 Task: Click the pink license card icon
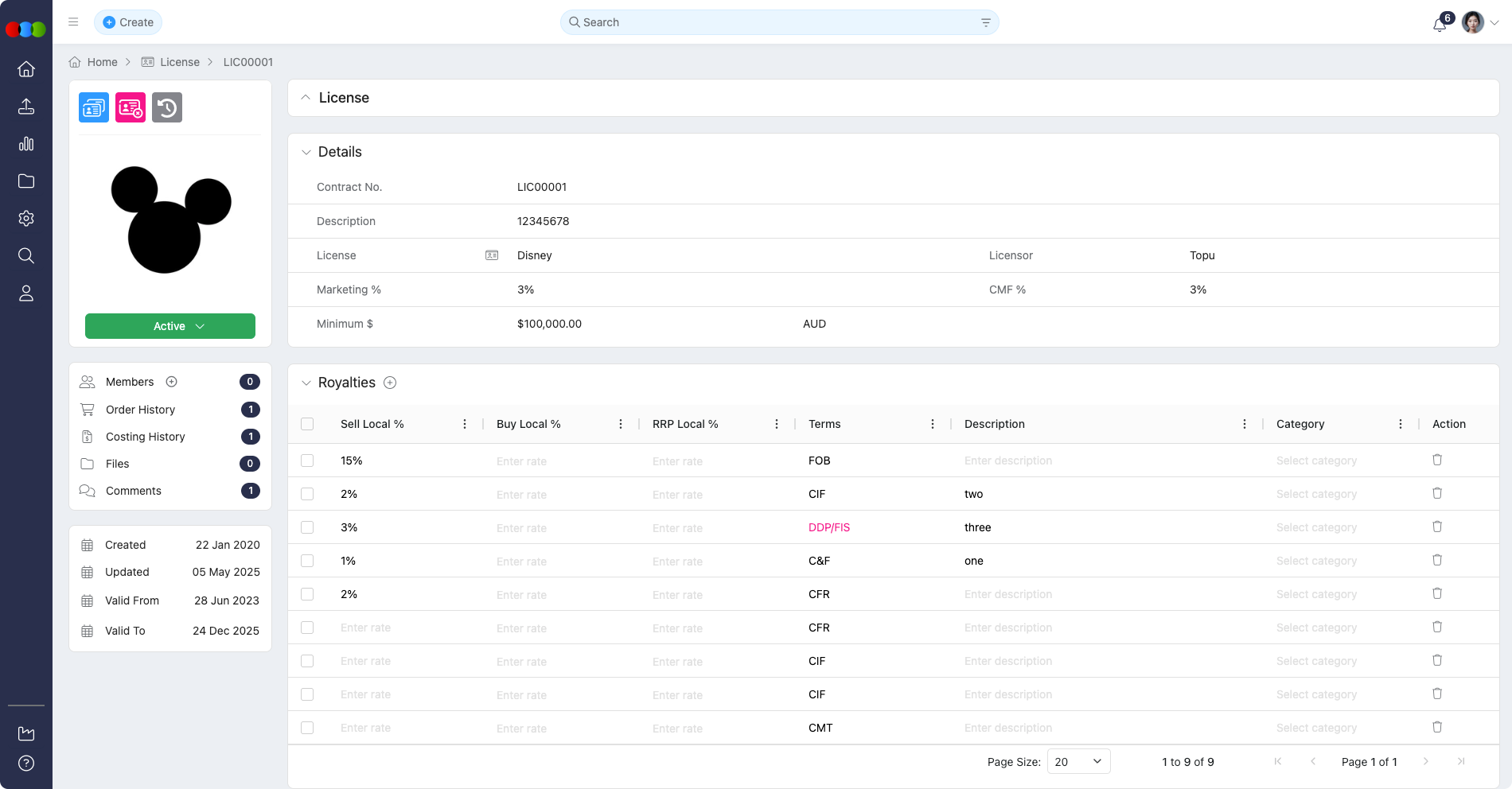coord(131,107)
